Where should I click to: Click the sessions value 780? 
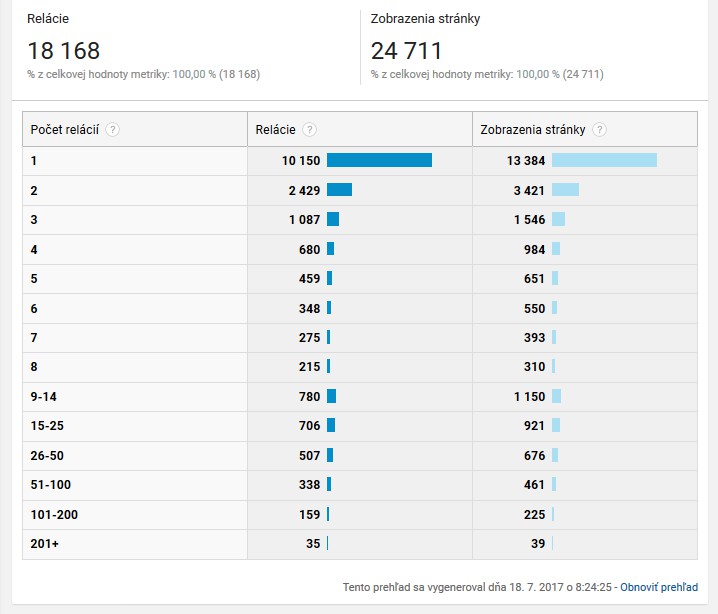310,397
